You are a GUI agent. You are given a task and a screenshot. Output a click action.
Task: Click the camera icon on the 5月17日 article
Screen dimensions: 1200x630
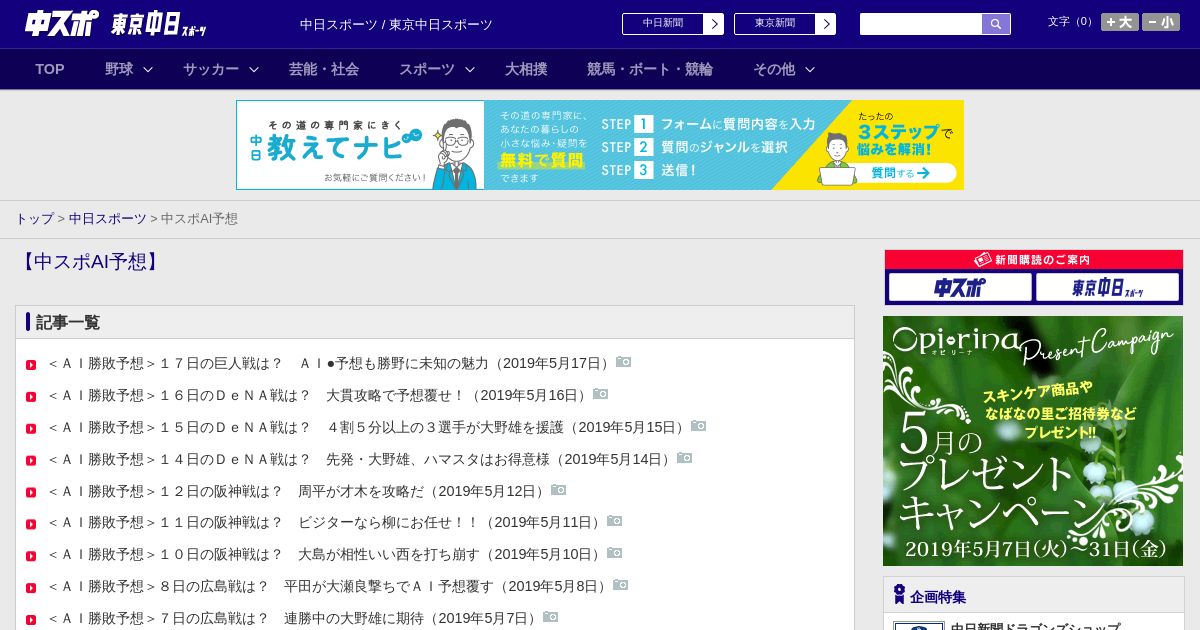coord(624,362)
